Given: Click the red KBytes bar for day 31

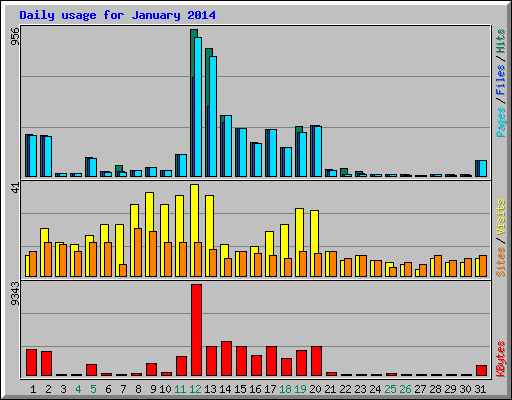Looking at the screenshot, I should click(481, 371).
